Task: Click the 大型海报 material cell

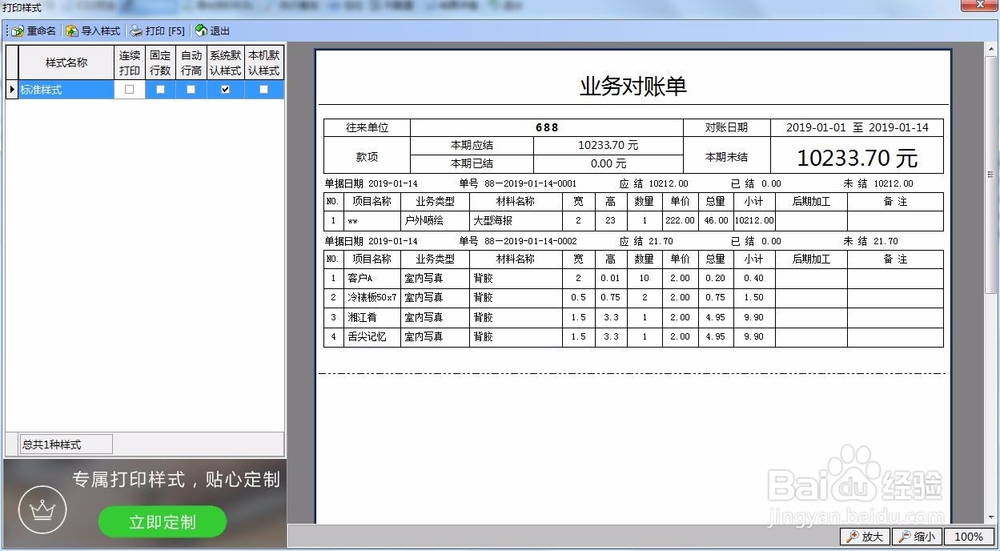Action: [x=516, y=221]
